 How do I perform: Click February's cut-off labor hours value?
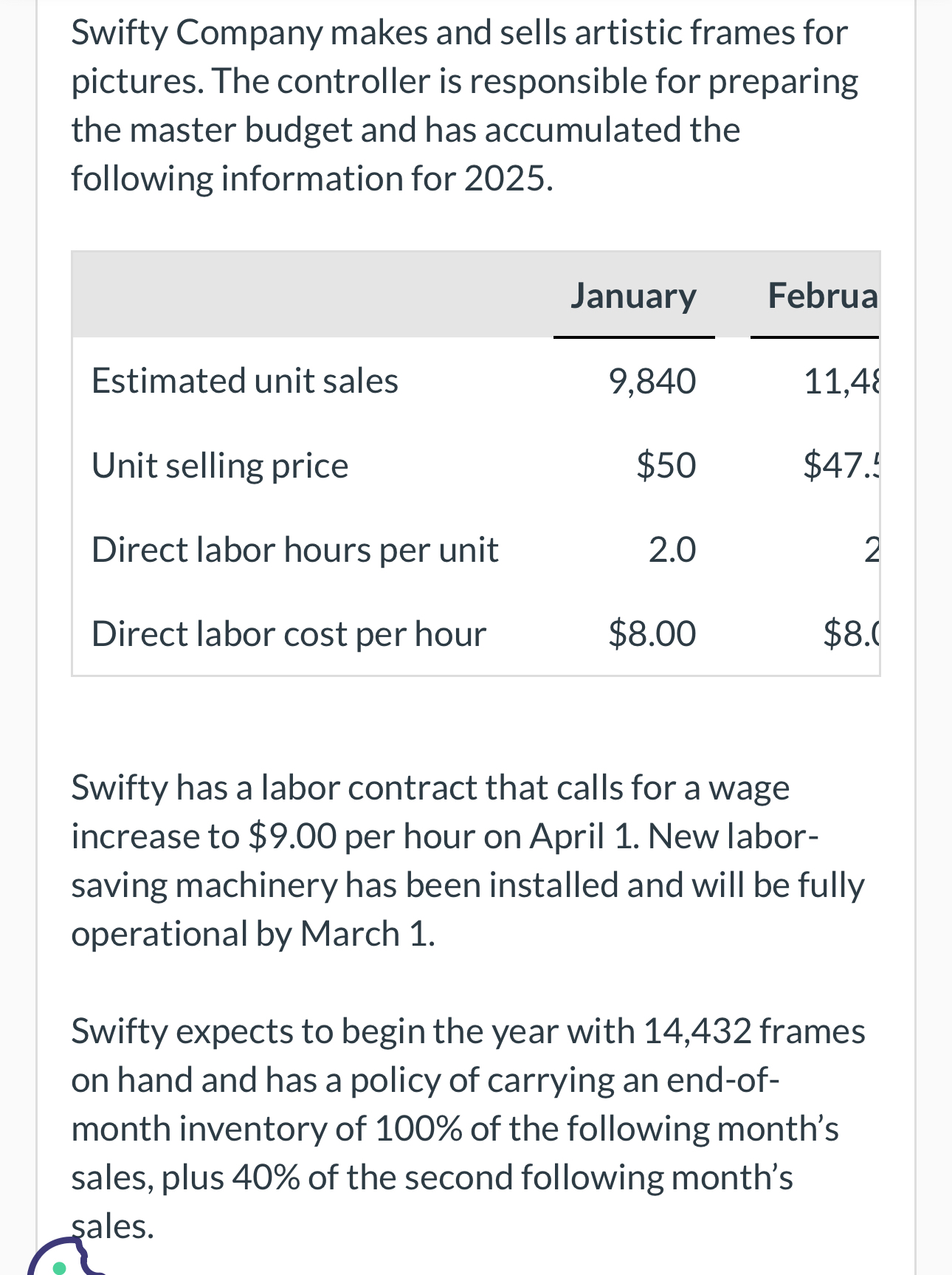871,550
